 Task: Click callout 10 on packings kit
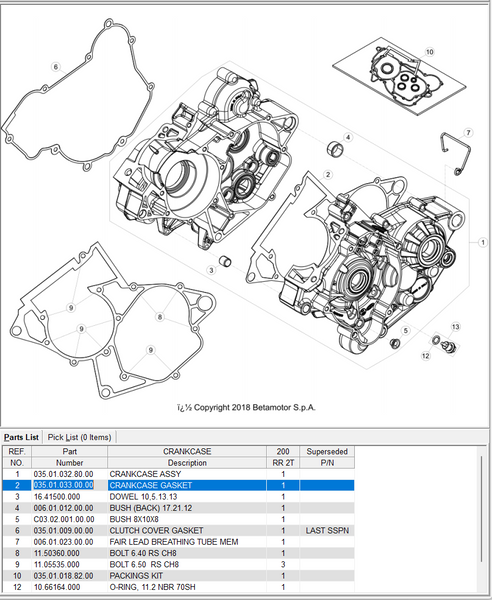point(429,52)
